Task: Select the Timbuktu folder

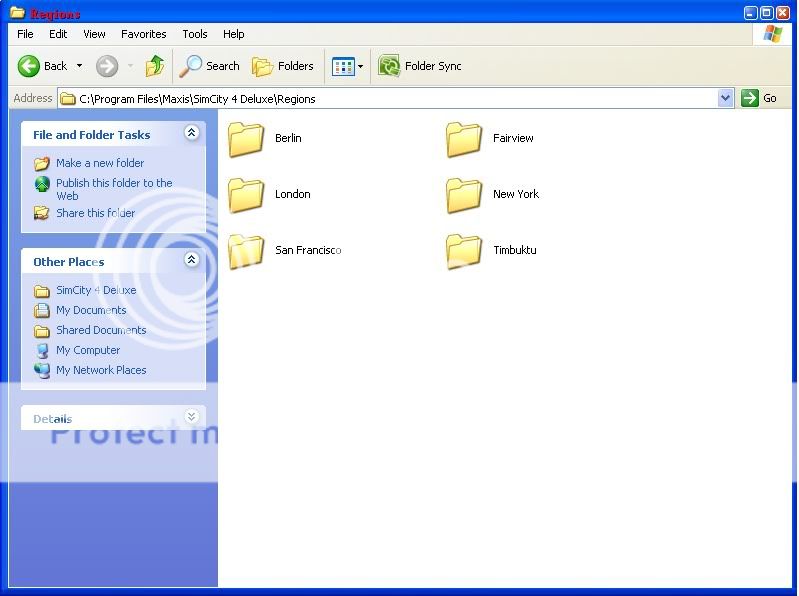Action: [464, 251]
